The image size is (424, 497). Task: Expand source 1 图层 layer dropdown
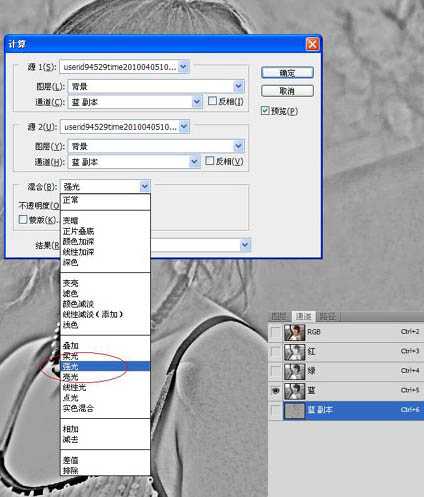[x=238, y=86]
